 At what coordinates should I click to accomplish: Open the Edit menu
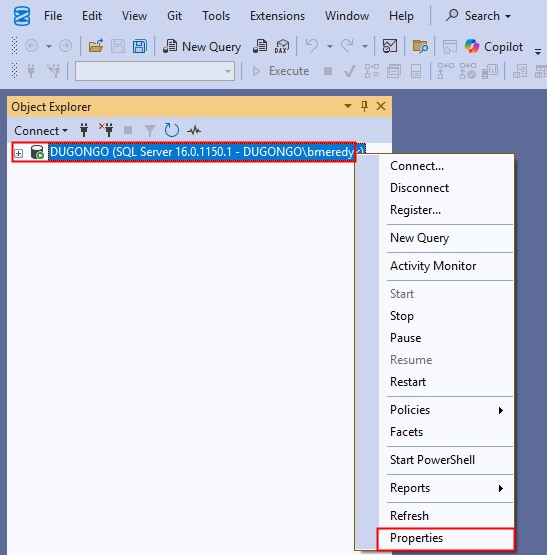click(x=92, y=16)
